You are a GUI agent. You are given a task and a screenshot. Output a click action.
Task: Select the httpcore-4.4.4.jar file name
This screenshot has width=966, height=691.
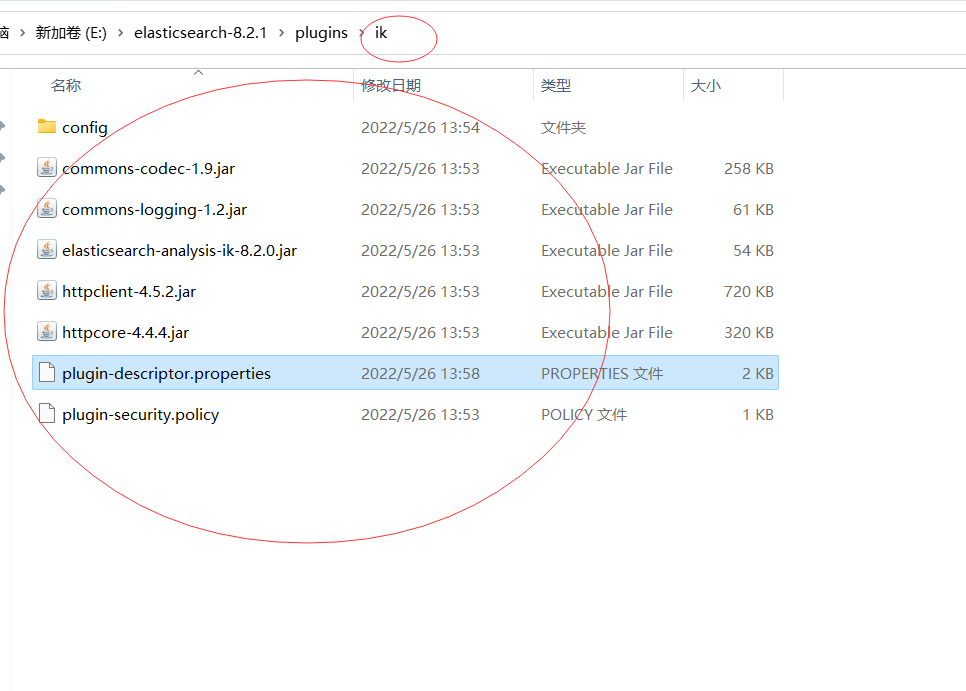(x=125, y=333)
